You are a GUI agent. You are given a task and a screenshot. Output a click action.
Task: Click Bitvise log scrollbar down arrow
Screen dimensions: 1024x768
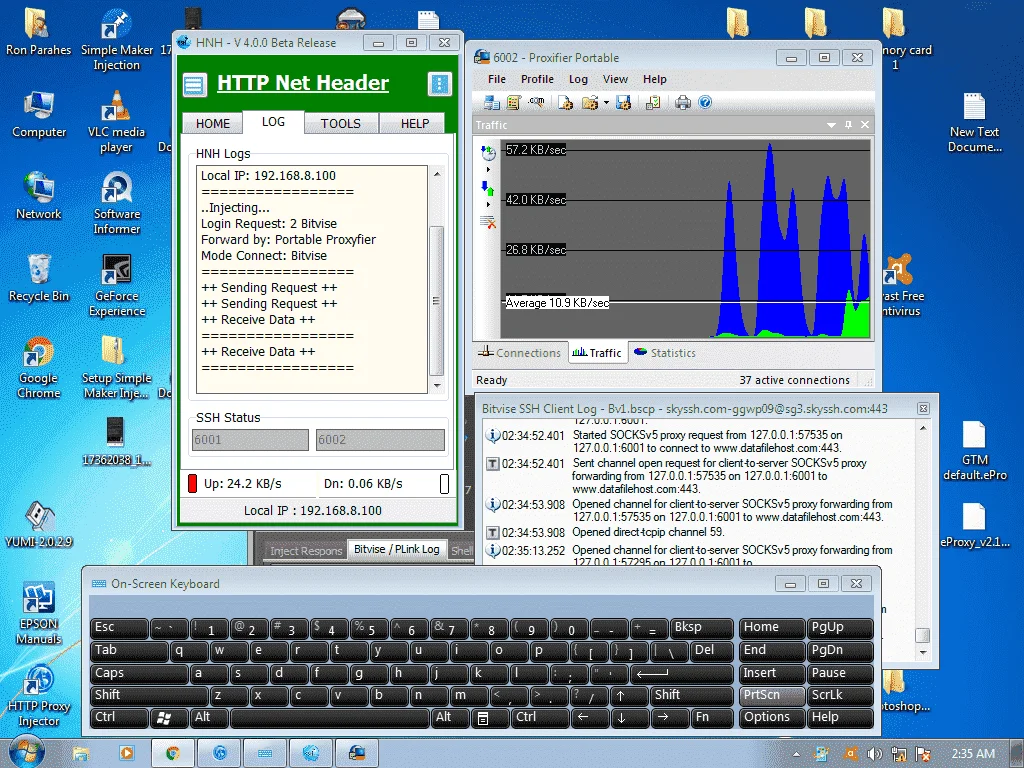pos(923,652)
